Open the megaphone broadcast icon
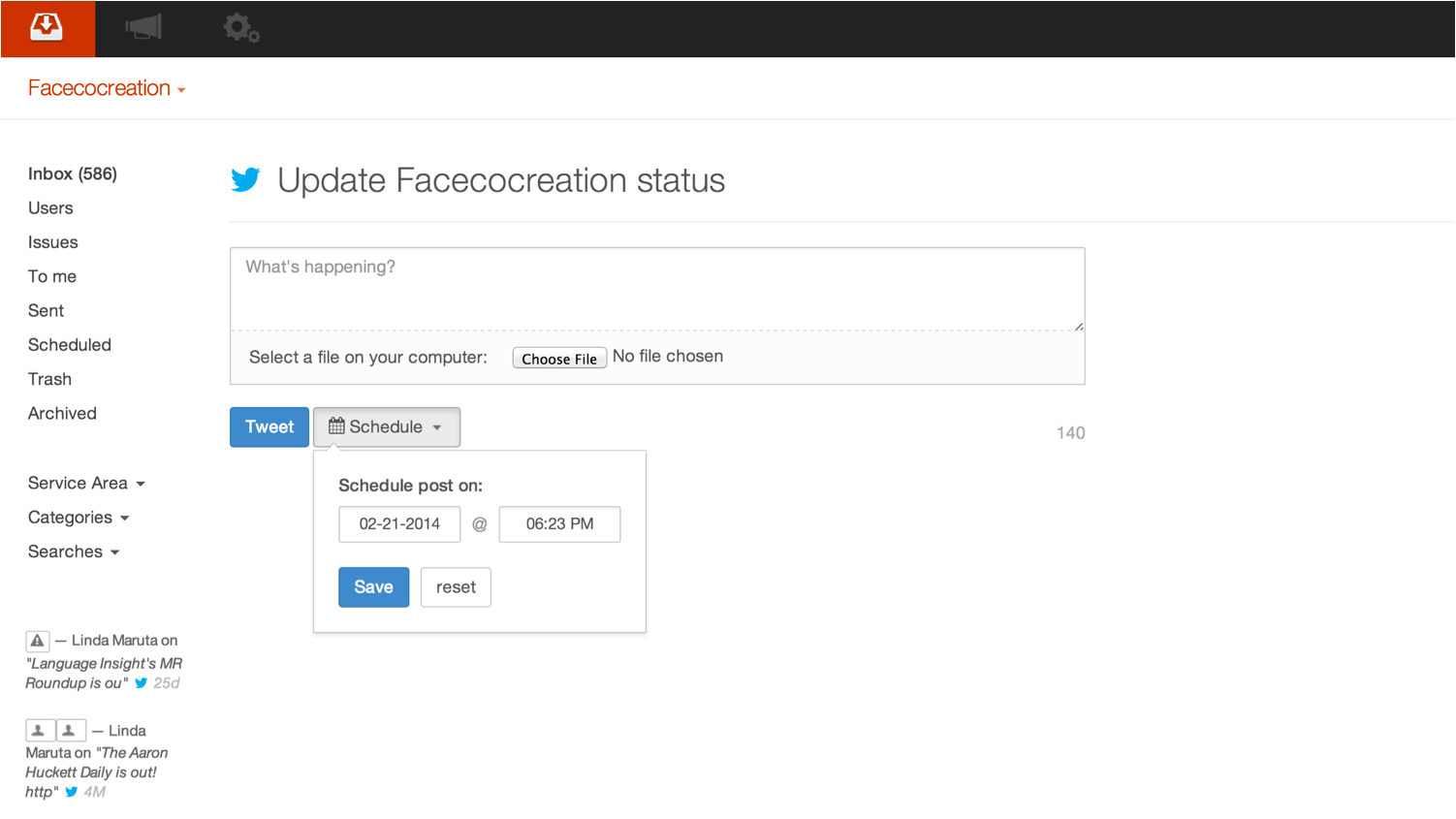The width and height of the screenshot is (1456, 819). [x=143, y=27]
